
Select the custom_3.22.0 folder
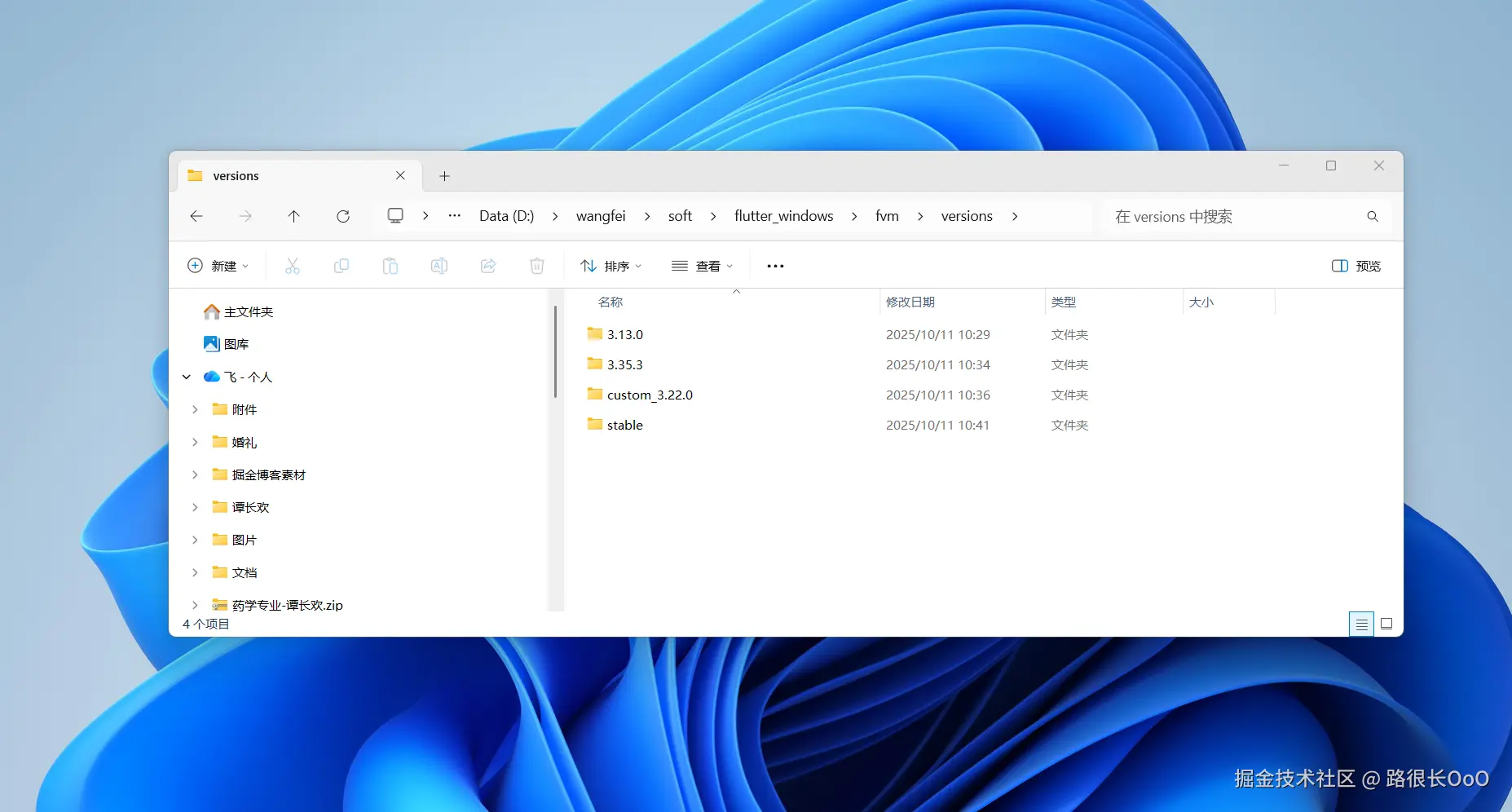(650, 395)
